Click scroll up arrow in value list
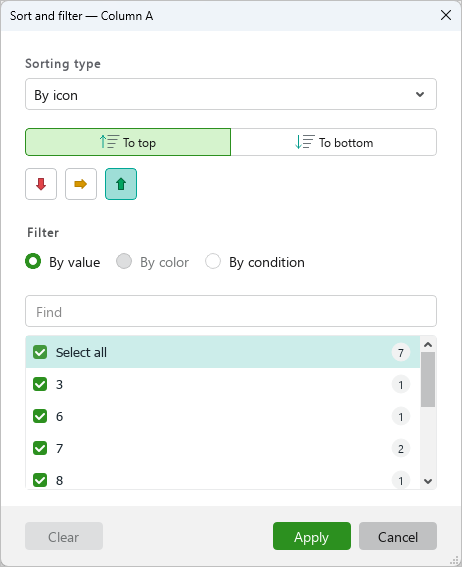462x567 pixels. pyautogui.click(x=428, y=345)
